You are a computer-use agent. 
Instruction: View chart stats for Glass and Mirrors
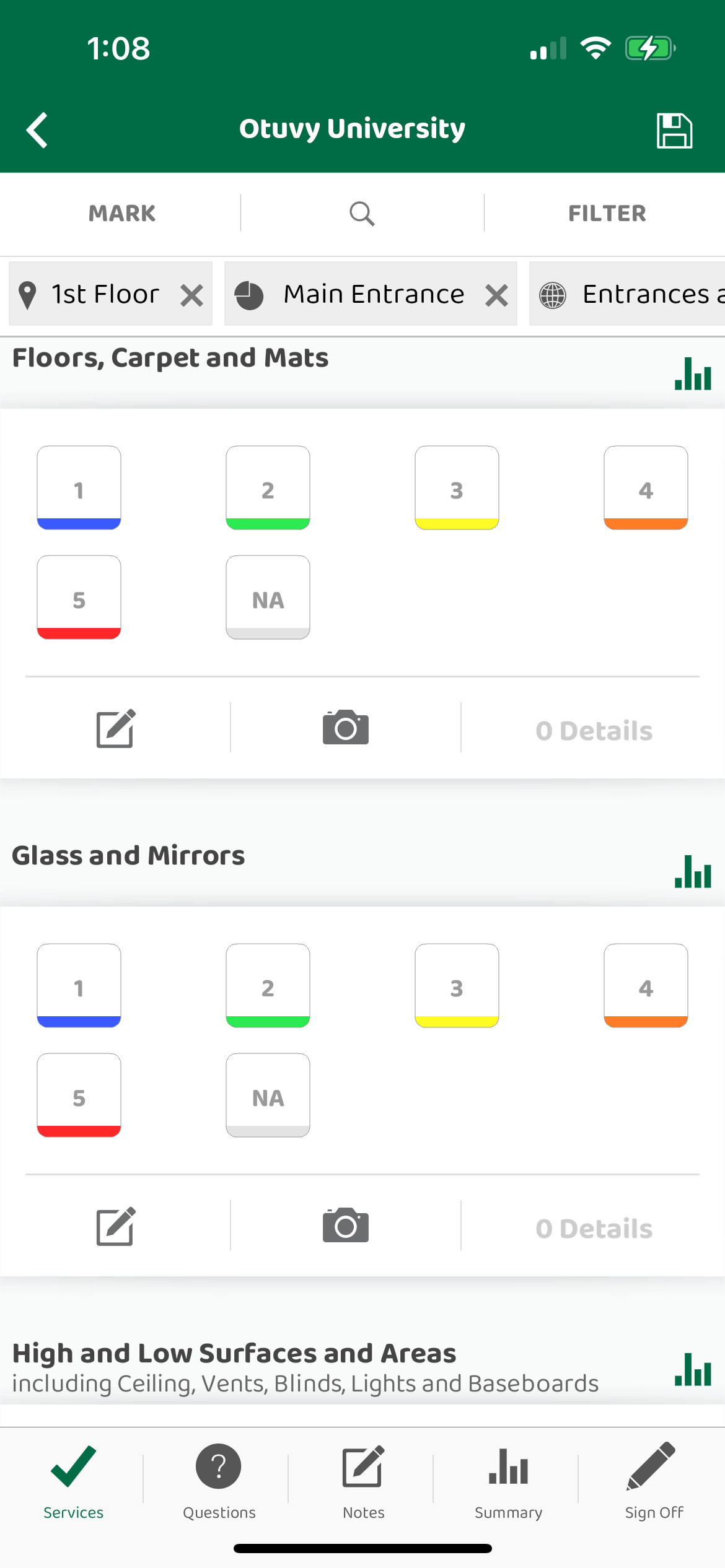[693, 871]
